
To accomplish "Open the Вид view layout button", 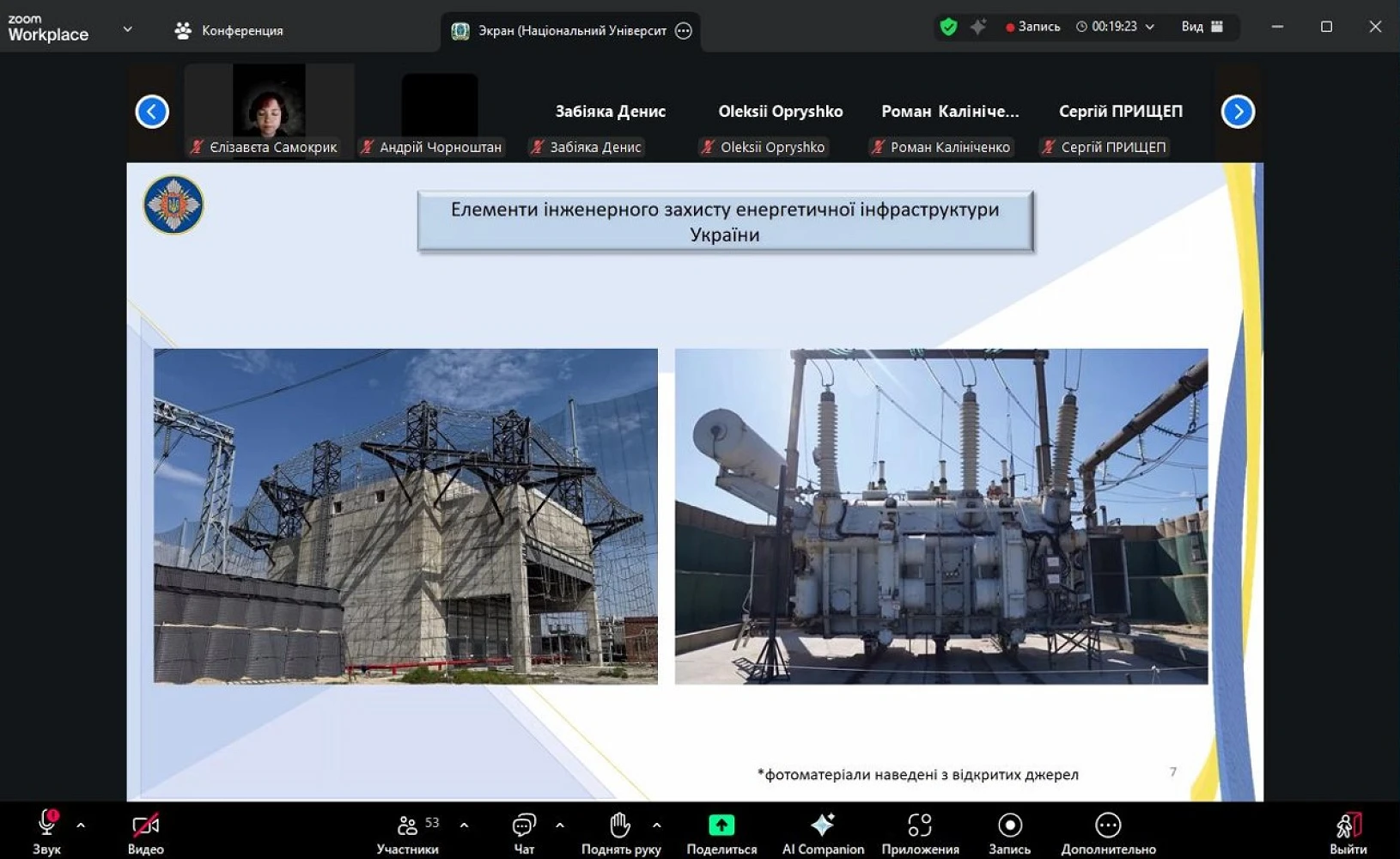I will tap(1202, 27).
